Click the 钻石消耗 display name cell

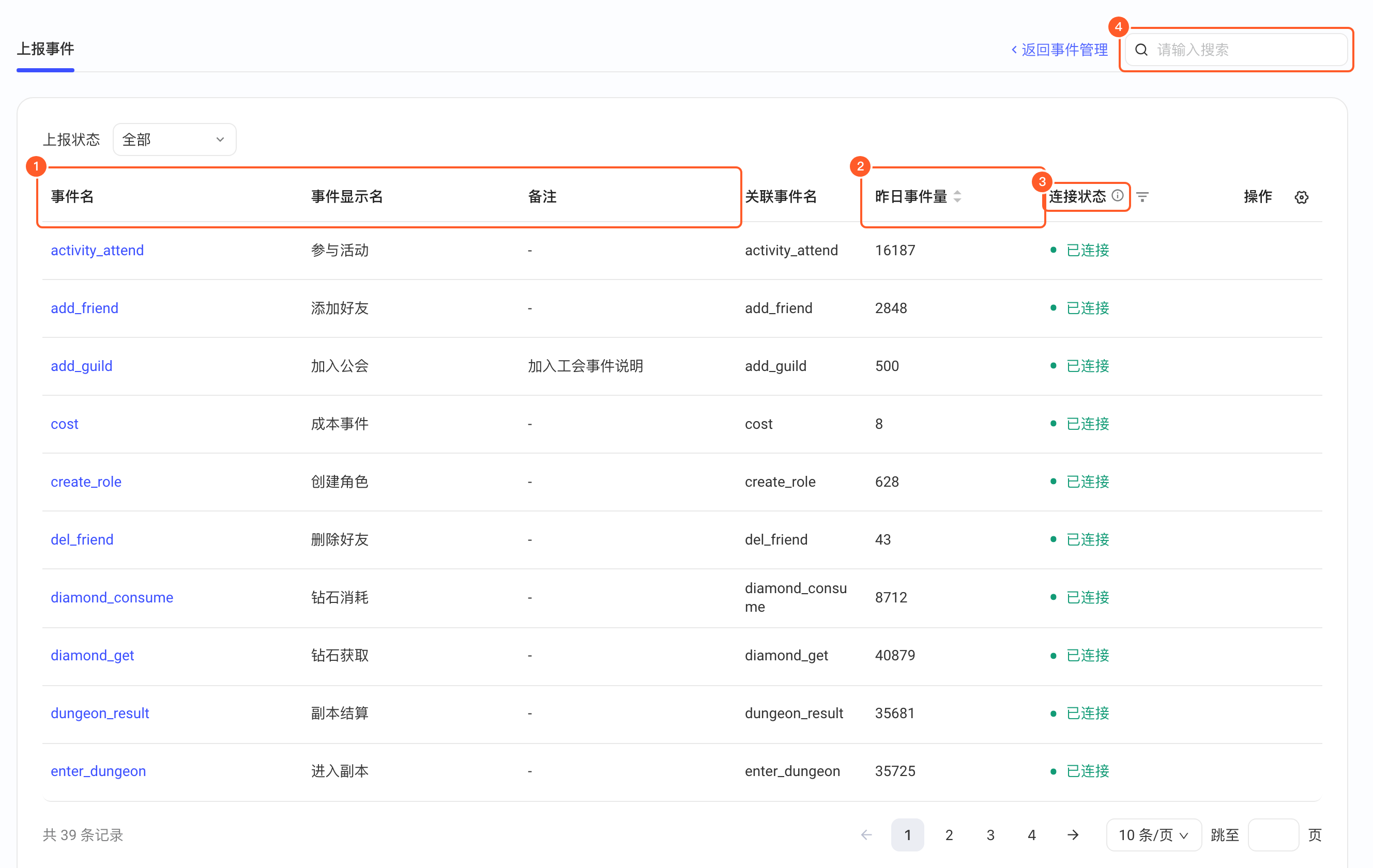[340, 597]
